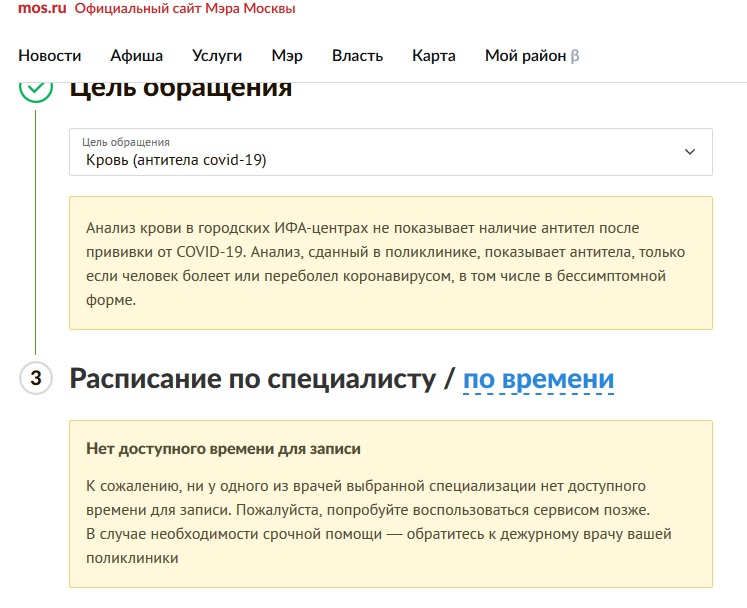Screen dimensions: 747x608
Task: Click the beta symbol beside Мой район
Action: pyautogui.click(x=575, y=56)
